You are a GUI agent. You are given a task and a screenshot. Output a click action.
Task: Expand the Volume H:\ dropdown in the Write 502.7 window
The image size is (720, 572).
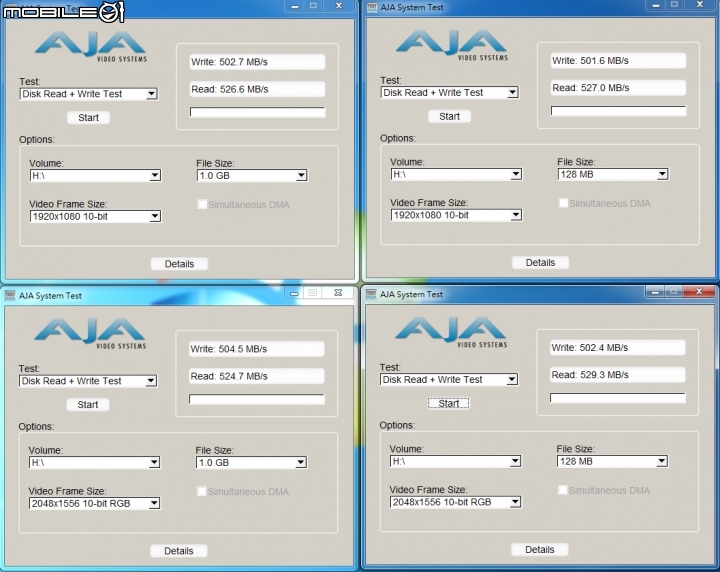(x=95, y=175)
